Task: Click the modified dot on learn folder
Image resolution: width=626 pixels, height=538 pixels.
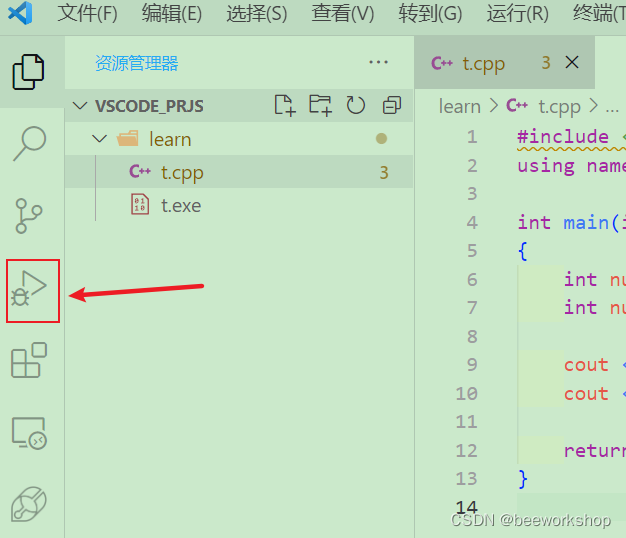Action: click(381, 138)
